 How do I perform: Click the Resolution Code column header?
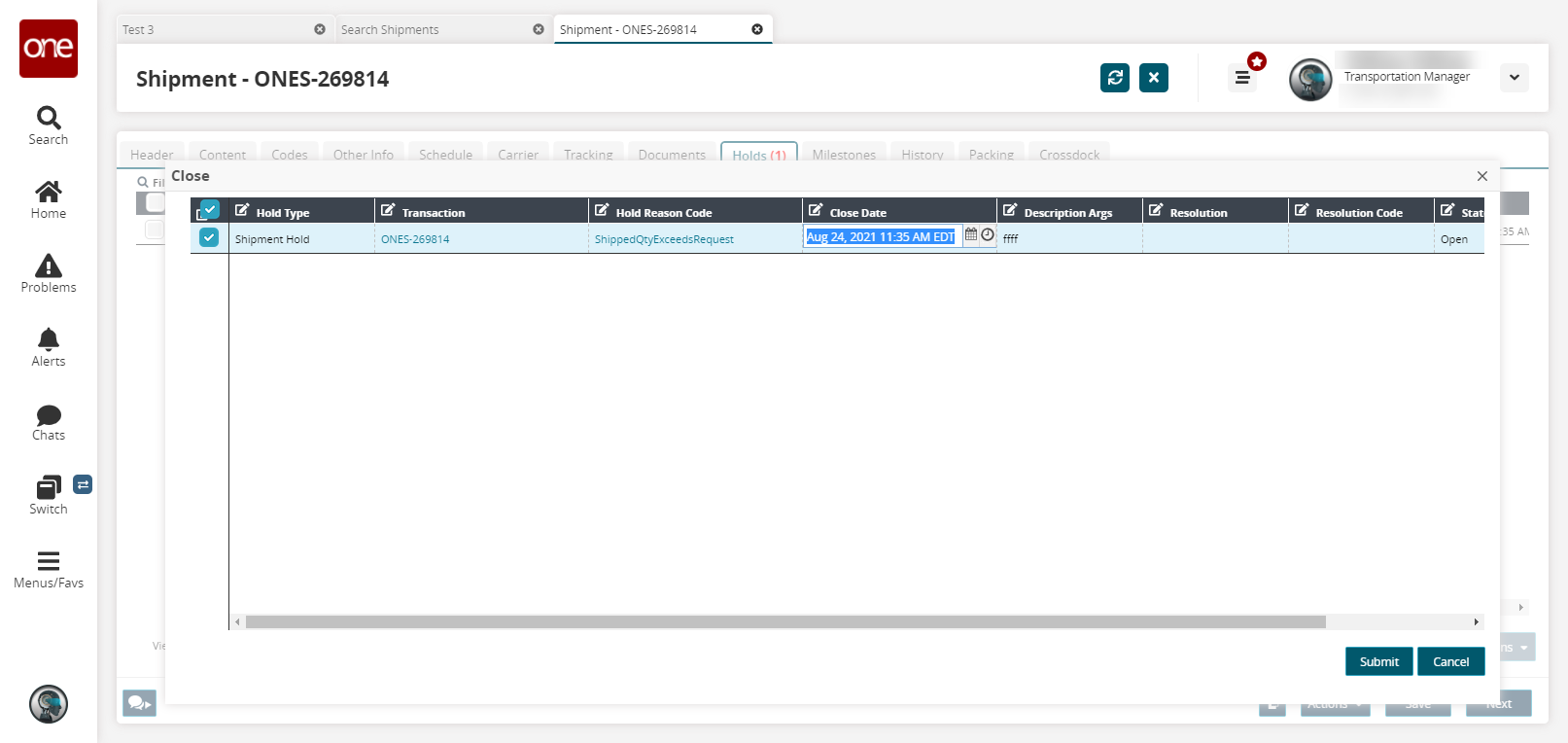1361,211
